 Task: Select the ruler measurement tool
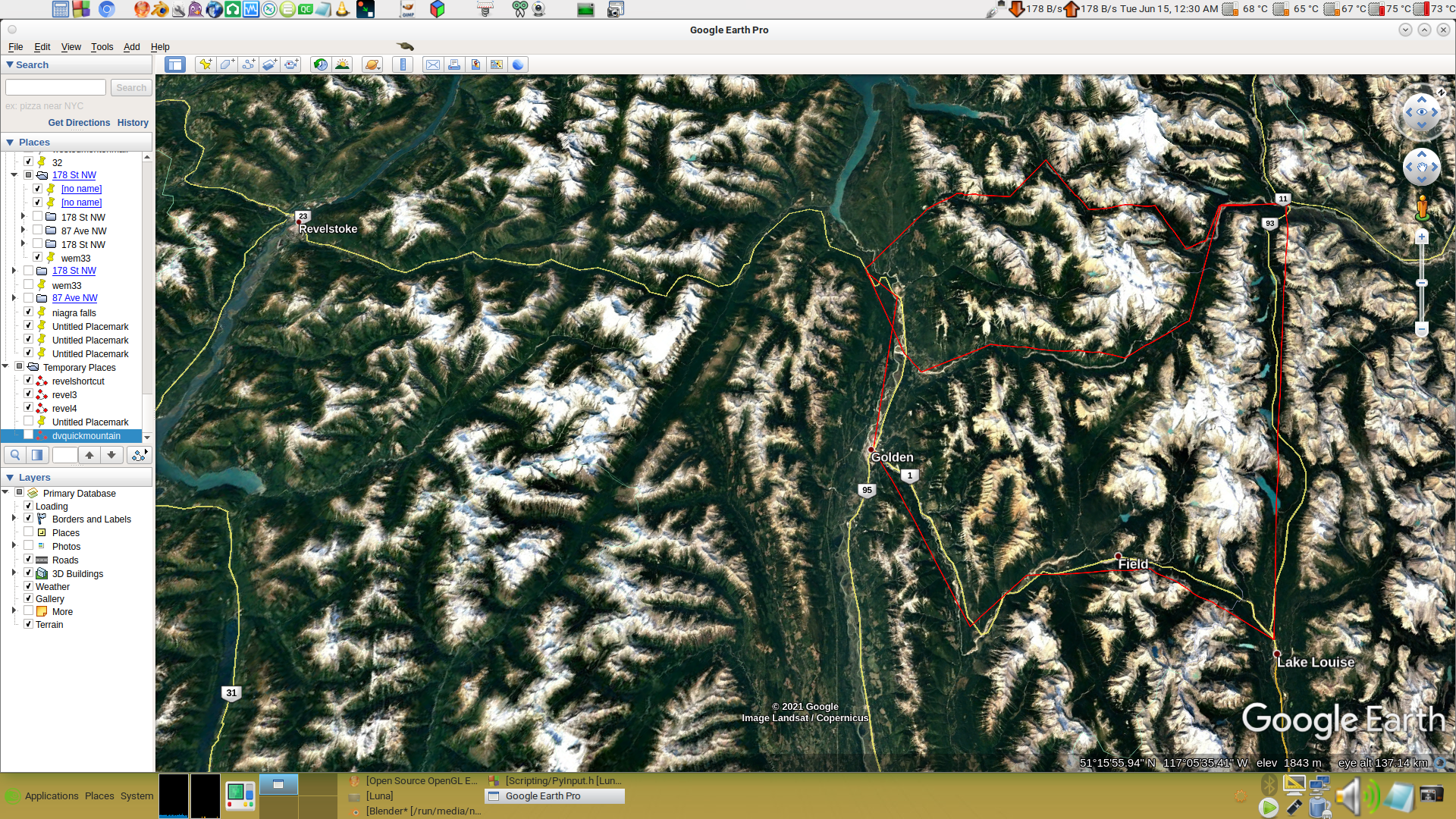coord(403,64)
